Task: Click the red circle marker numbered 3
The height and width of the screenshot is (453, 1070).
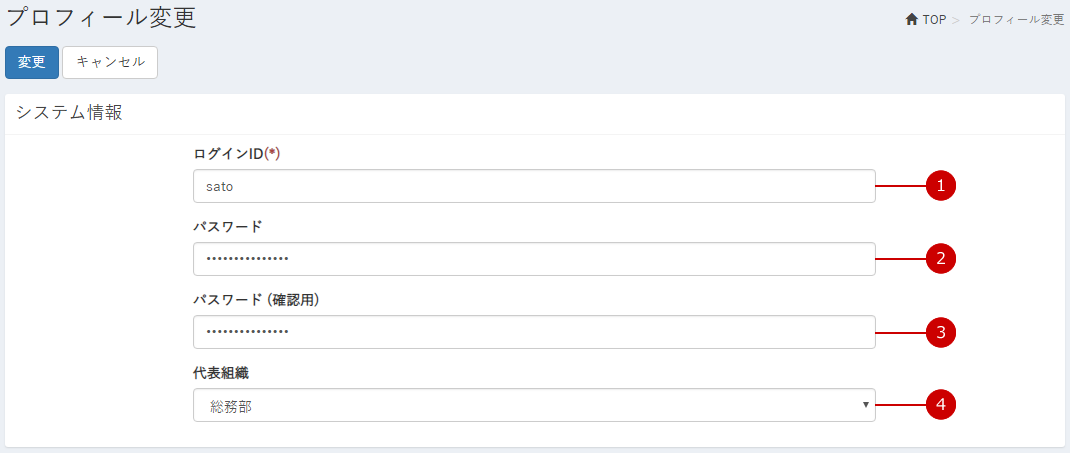Action: point(940,332)
